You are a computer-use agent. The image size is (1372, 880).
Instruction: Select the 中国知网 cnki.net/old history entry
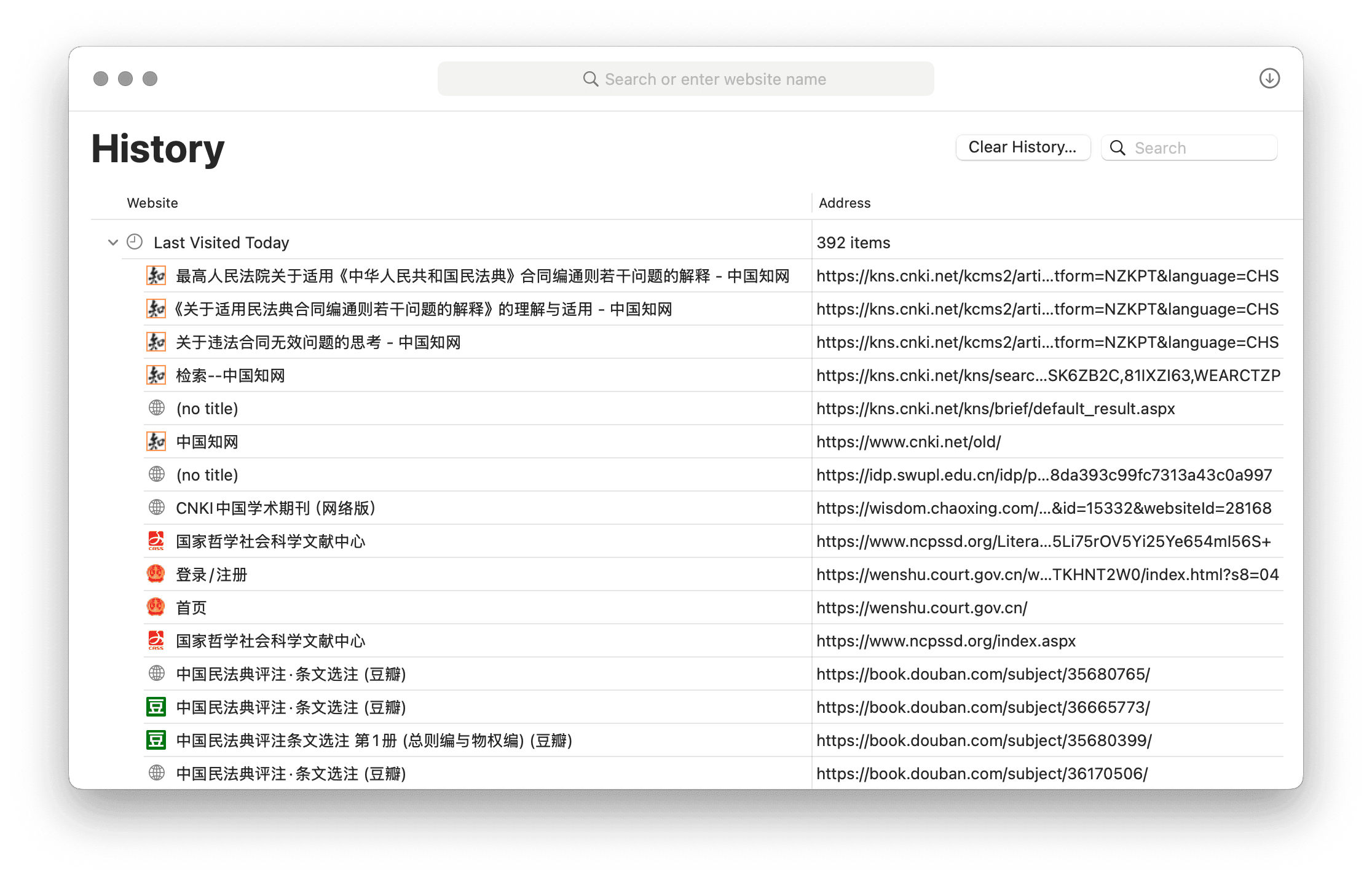(x=207, y=442)
